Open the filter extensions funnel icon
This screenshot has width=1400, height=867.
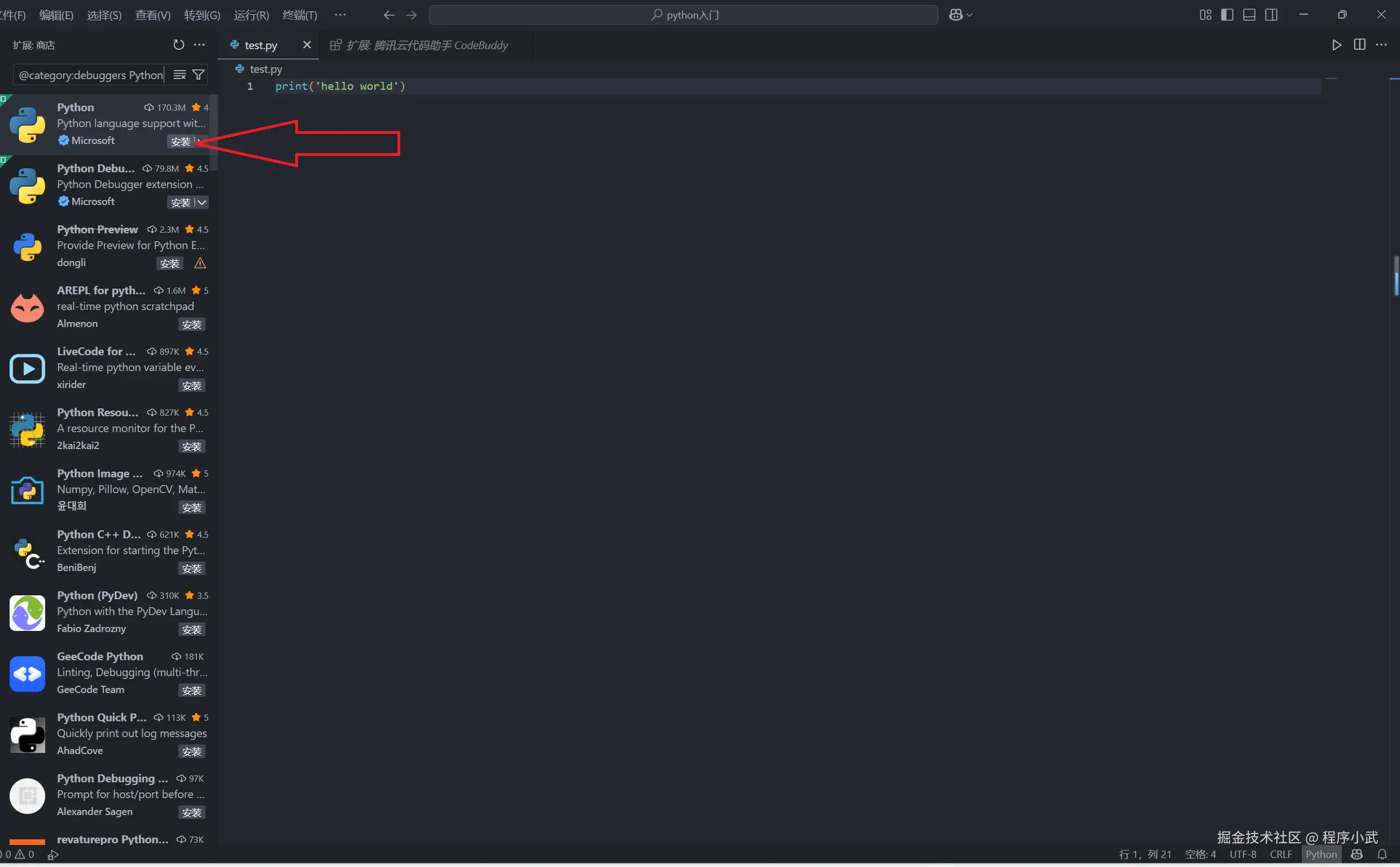(x=198, y=75)
